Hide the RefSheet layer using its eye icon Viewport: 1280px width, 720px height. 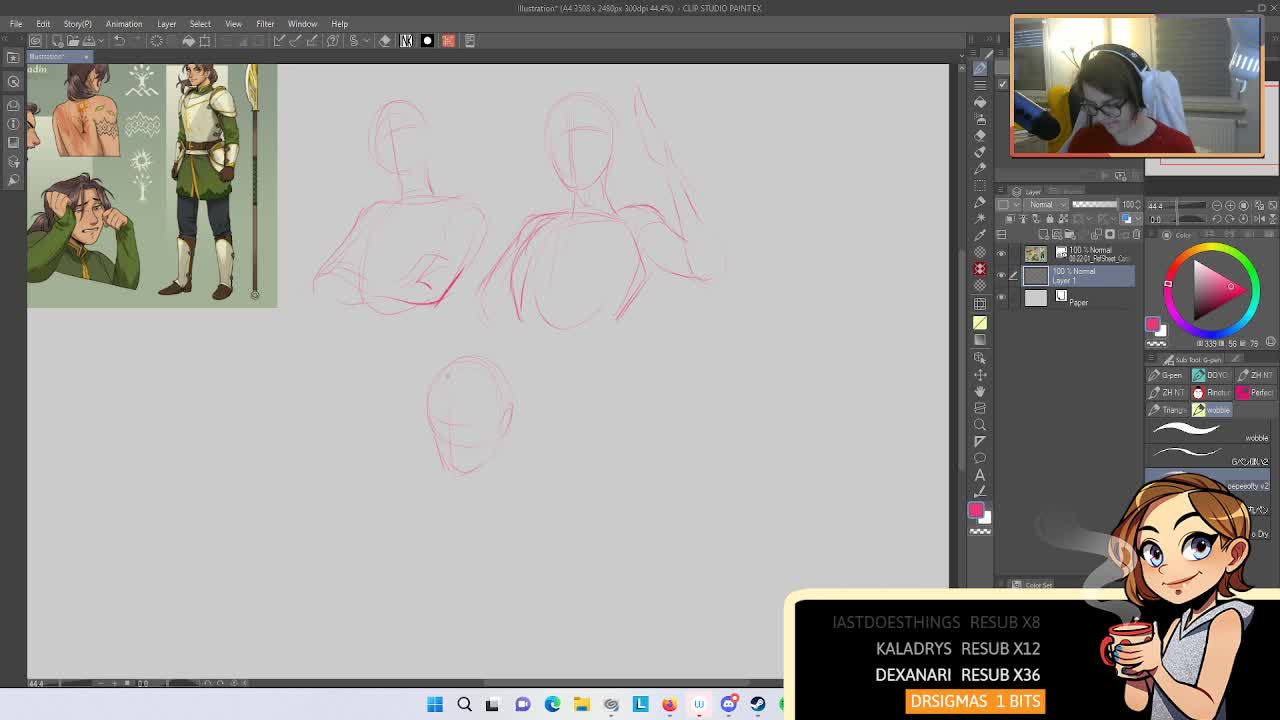click(1001, 254)
